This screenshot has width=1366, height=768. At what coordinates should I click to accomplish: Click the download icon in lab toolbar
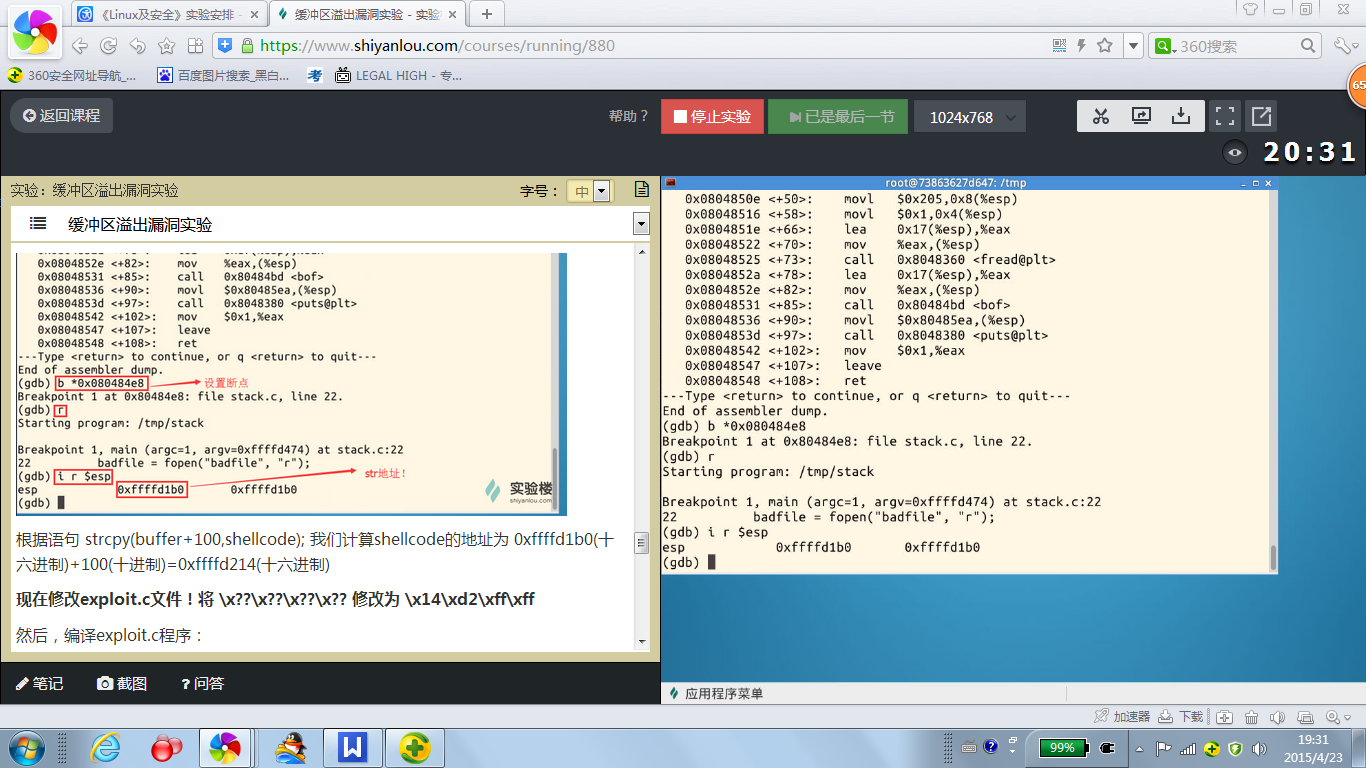pos(1181,116)
